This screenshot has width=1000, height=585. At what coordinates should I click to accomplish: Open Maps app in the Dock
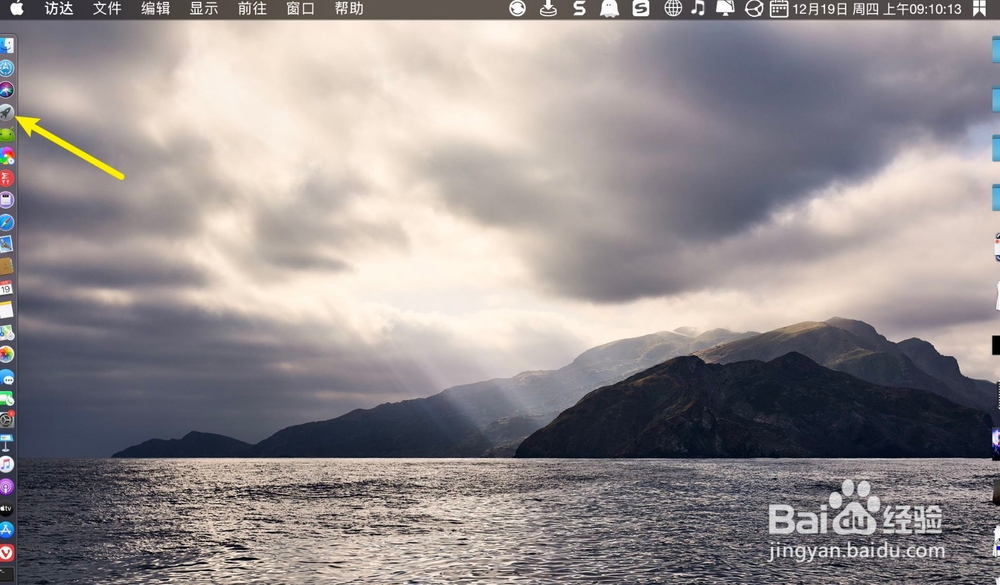click(6, 332)
